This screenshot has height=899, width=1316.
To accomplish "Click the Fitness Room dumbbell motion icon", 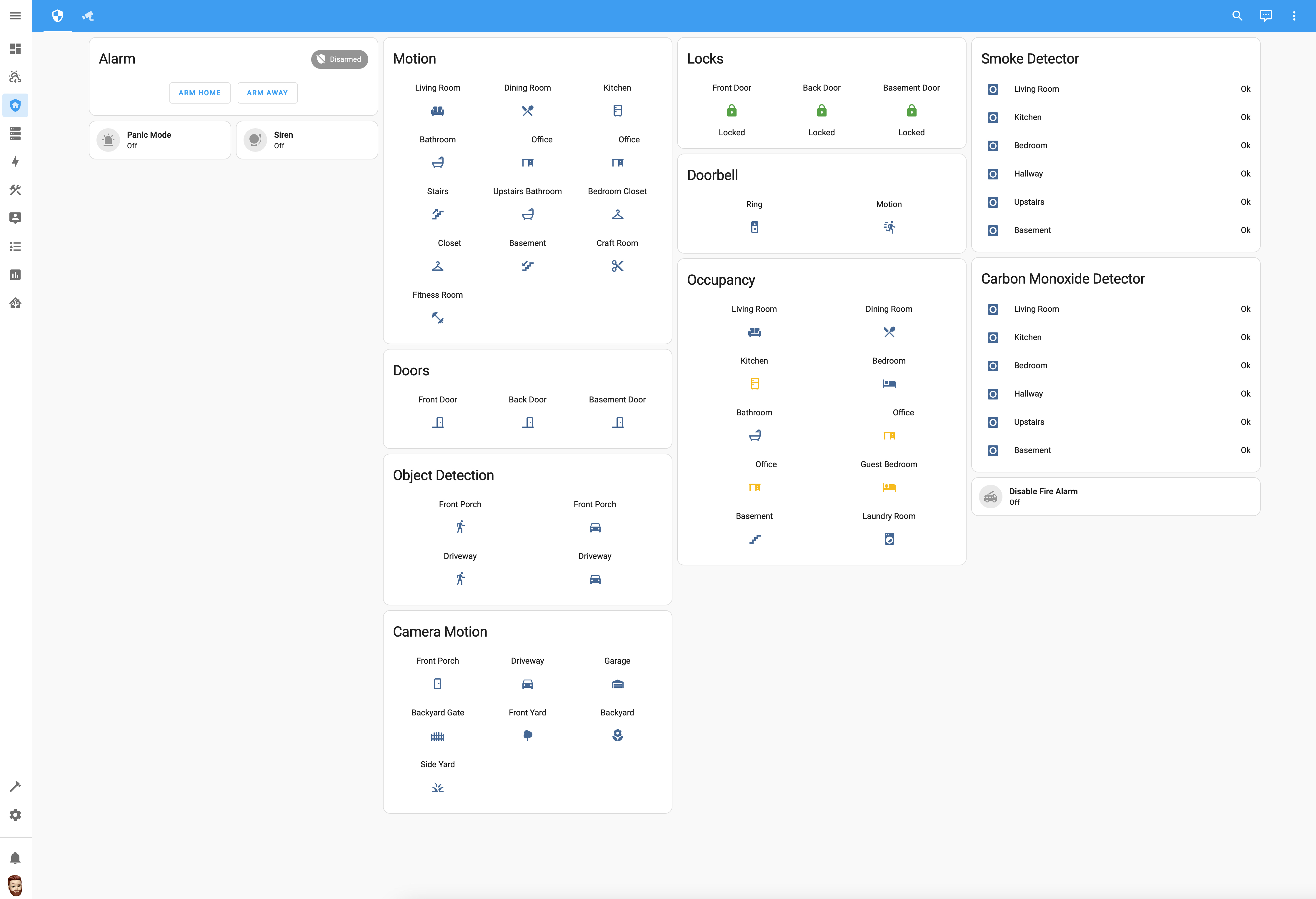I will (437, 318).
